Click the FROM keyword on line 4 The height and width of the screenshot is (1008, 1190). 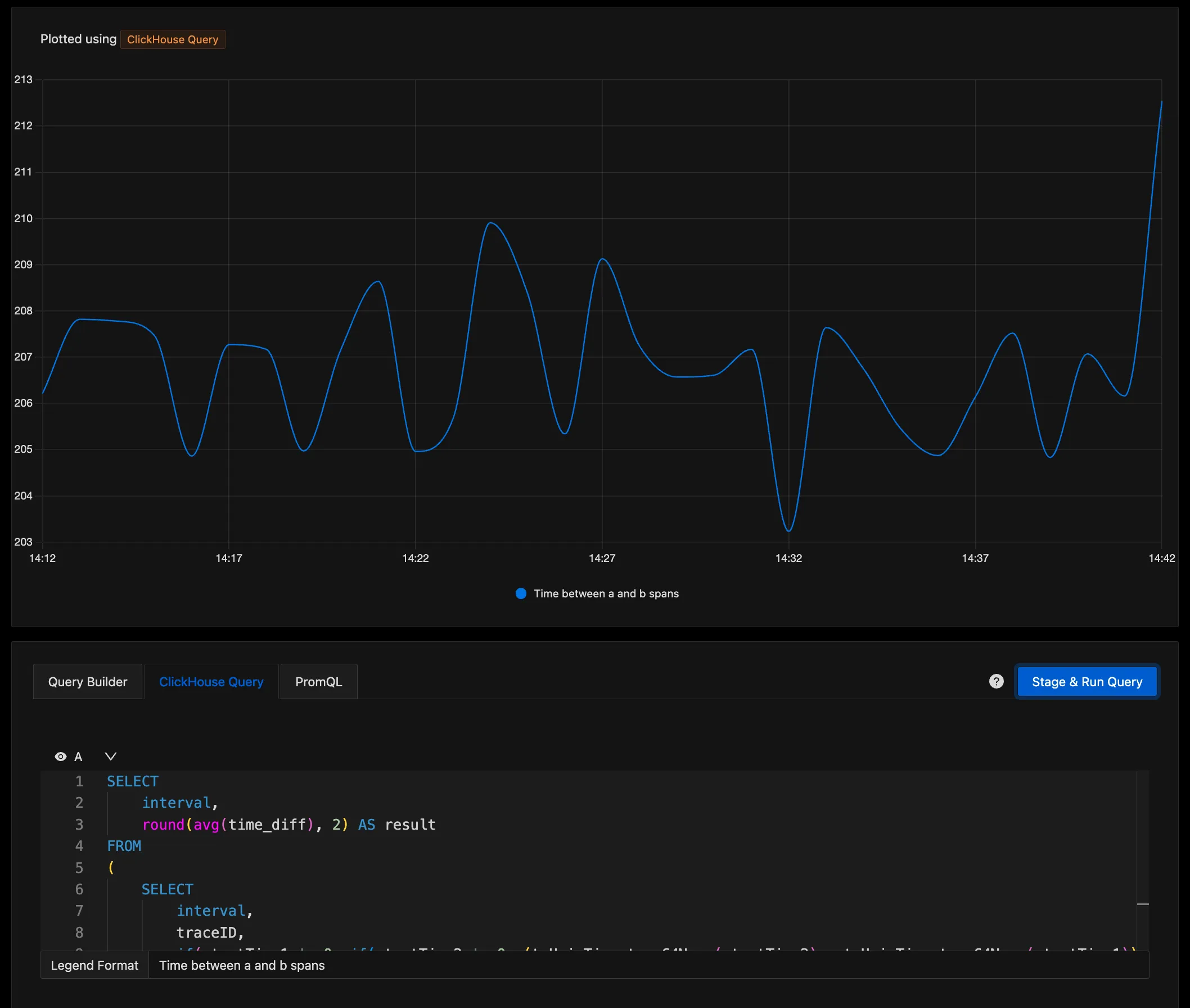pyautogui.click(x=124, y=847)
